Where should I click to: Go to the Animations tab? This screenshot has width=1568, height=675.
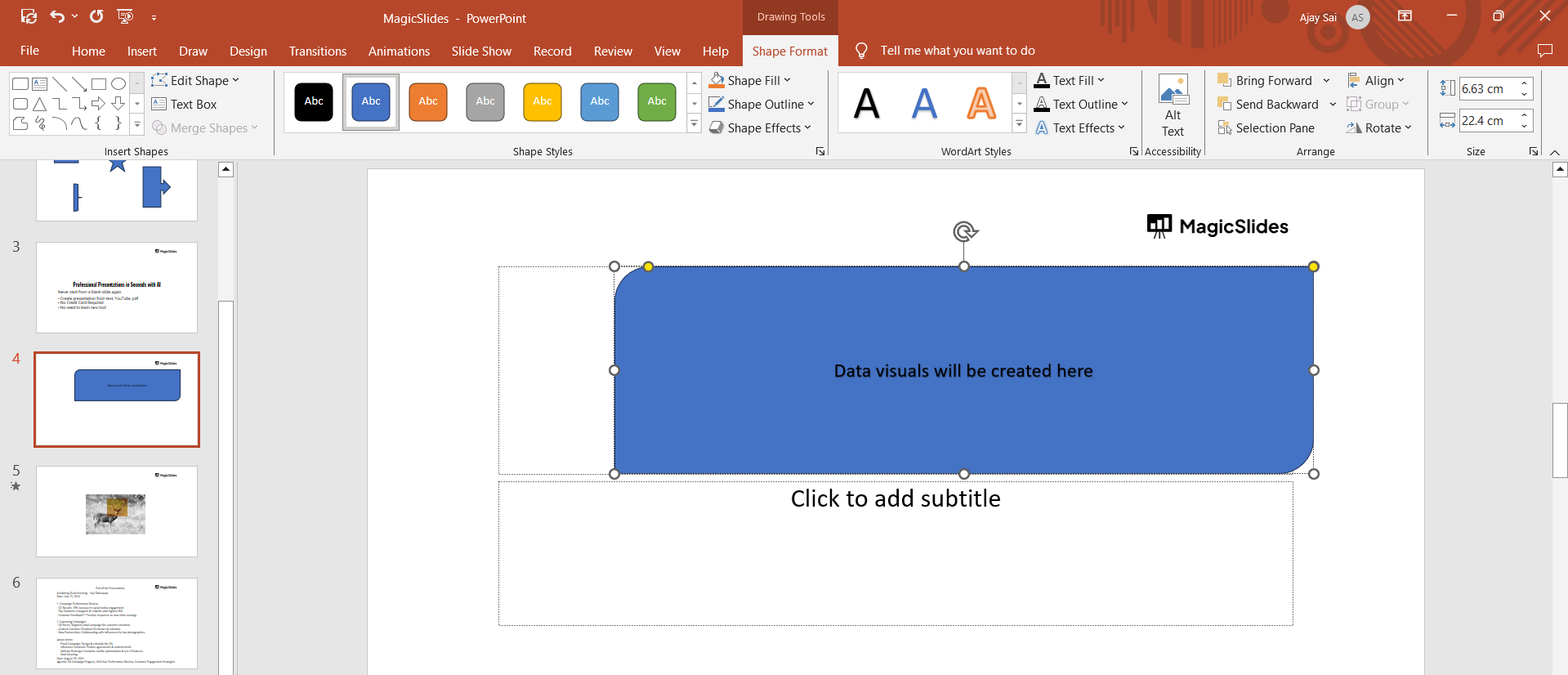click(399, 51)
